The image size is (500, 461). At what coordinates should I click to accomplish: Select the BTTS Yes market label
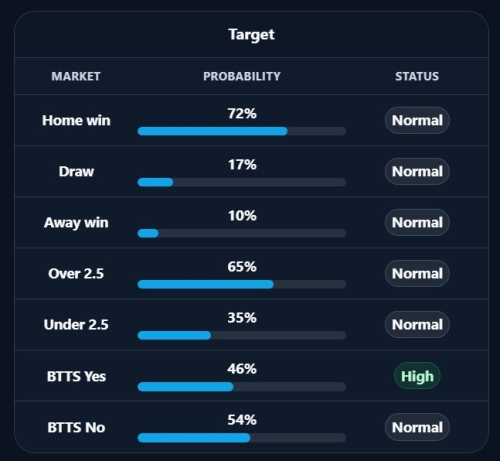tap(76, 376)
